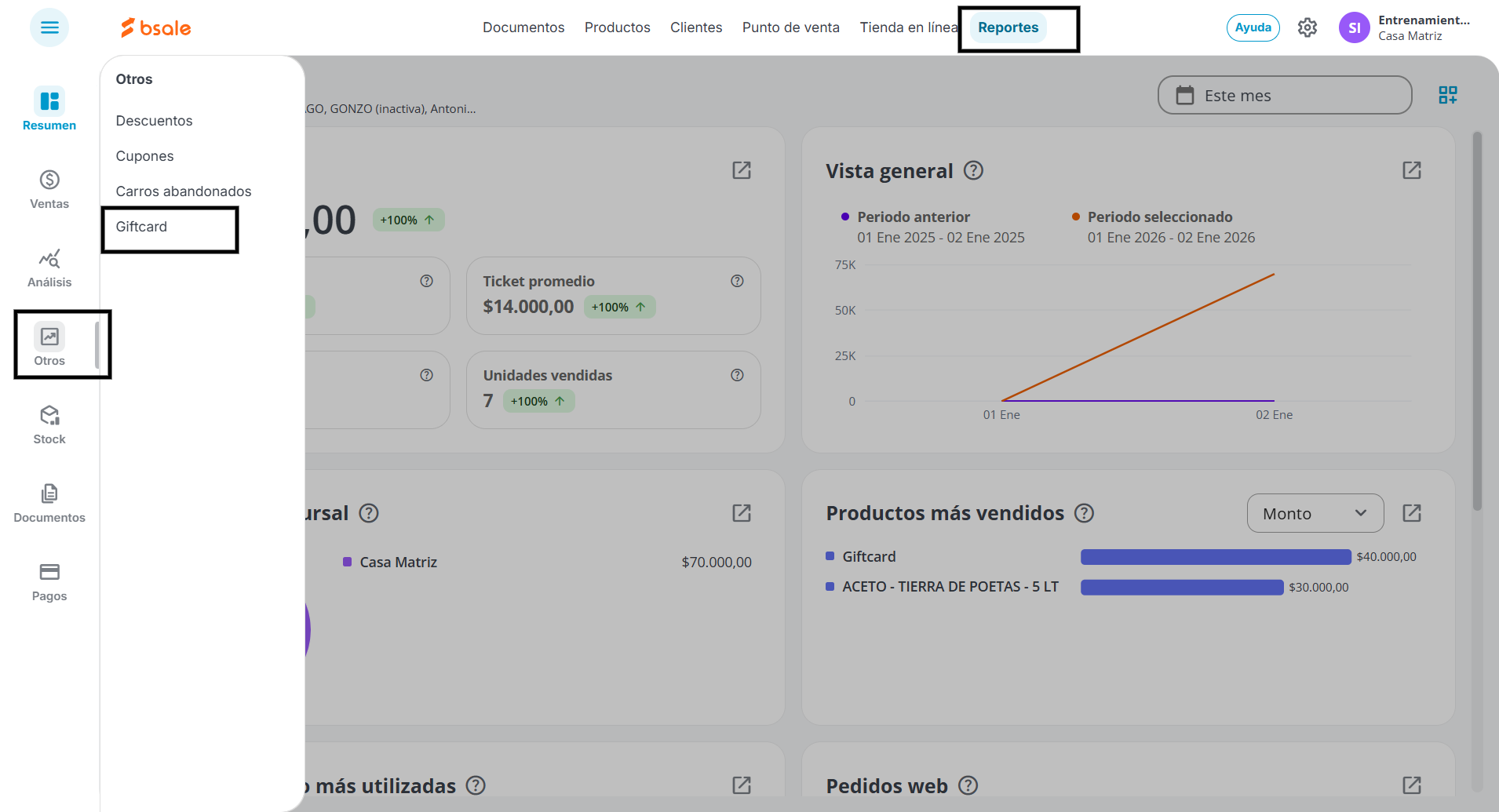Open the Análisis sidebar section

click(49, 268)
